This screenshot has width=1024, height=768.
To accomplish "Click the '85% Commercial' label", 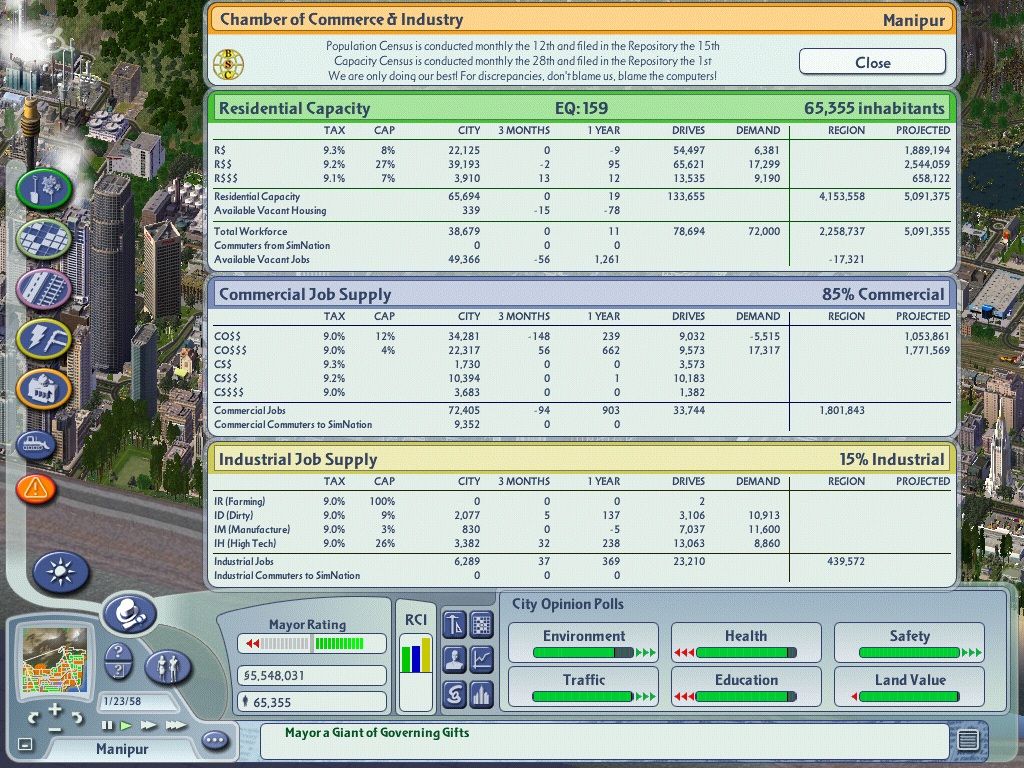I will click(883, 295).
